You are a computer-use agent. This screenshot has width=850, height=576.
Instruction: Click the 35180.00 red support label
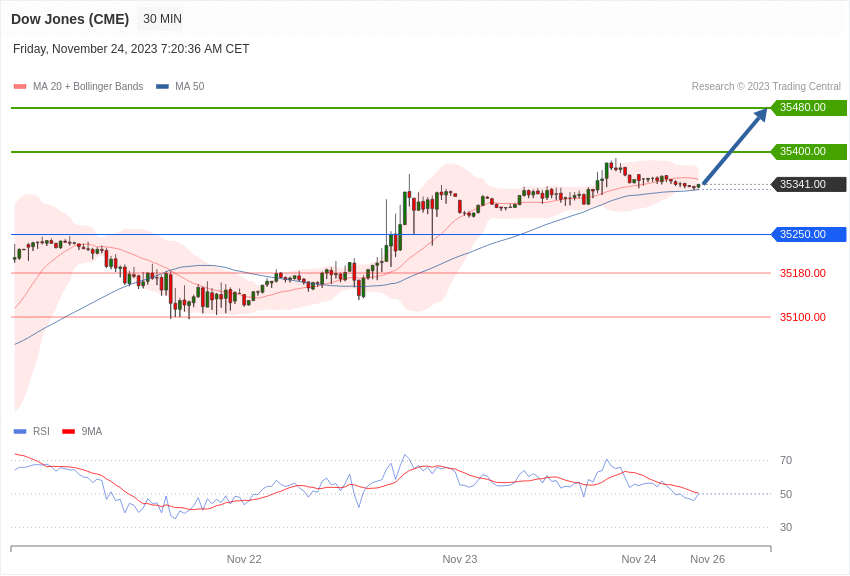802,273
